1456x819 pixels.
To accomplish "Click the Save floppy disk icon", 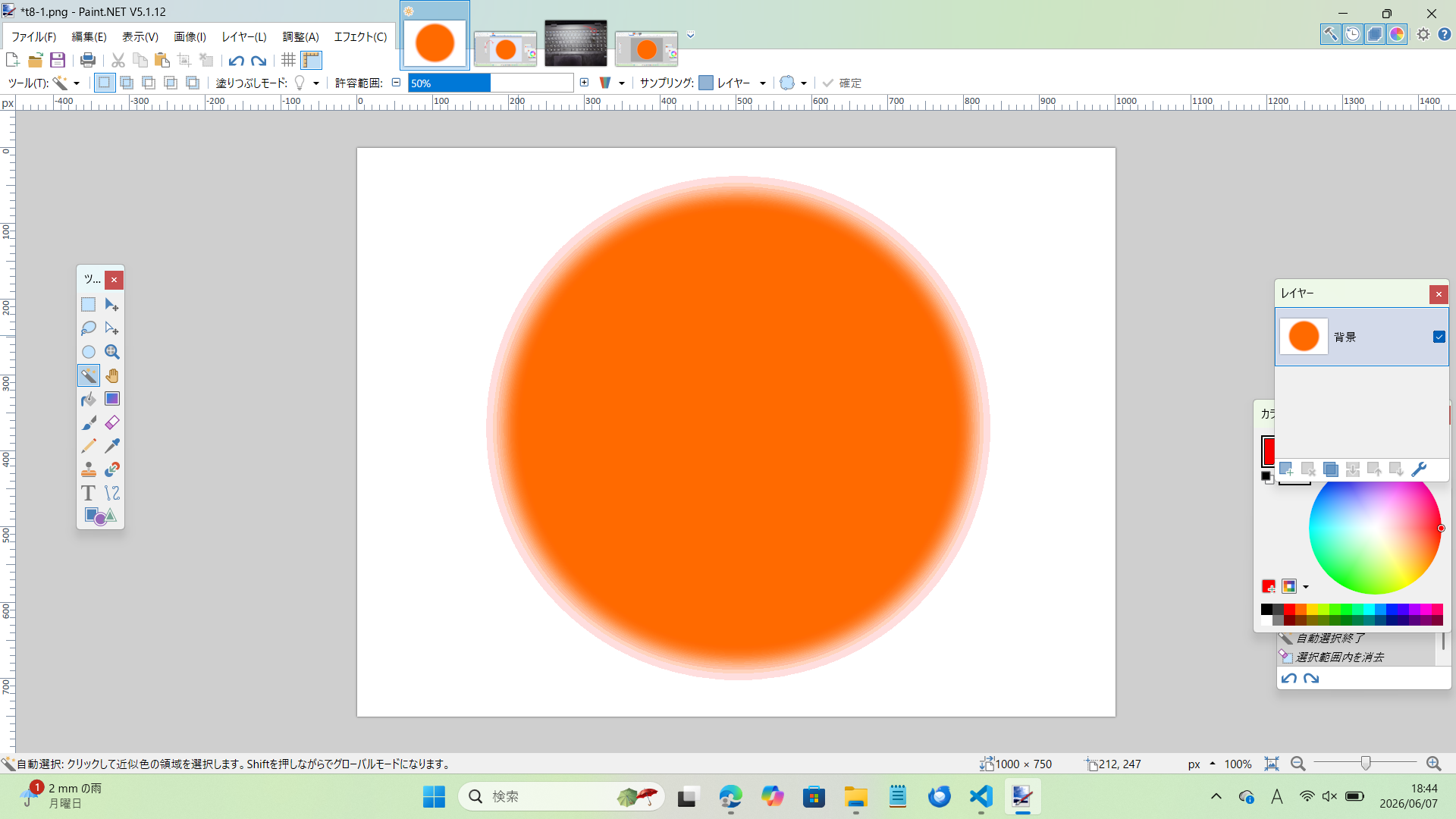I will click(x=57, y=60).
